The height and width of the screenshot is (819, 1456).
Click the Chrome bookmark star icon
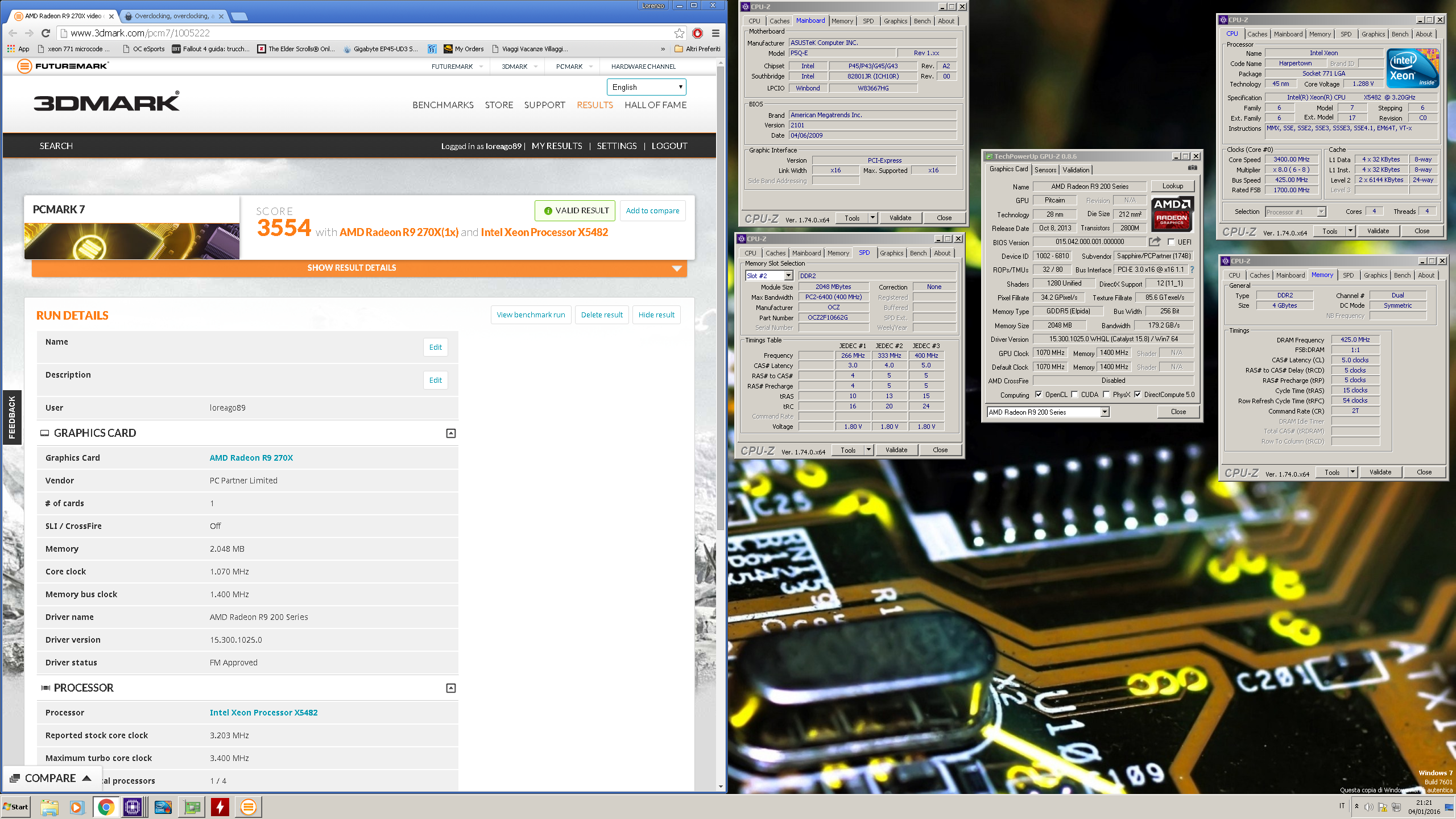(679, 33)
